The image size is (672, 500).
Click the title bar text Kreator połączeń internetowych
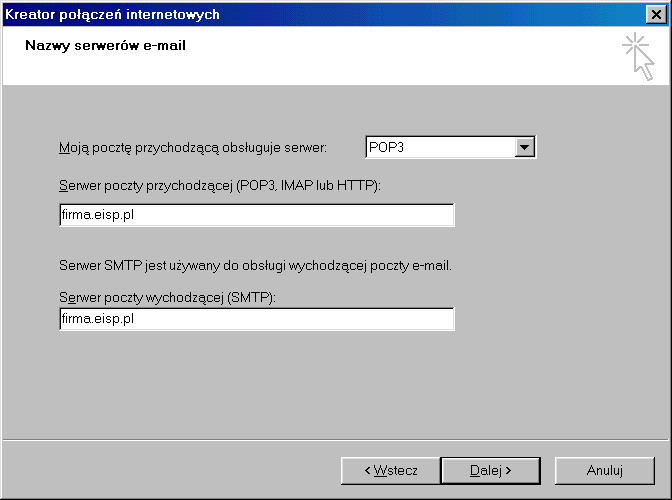tap(113, 14)
